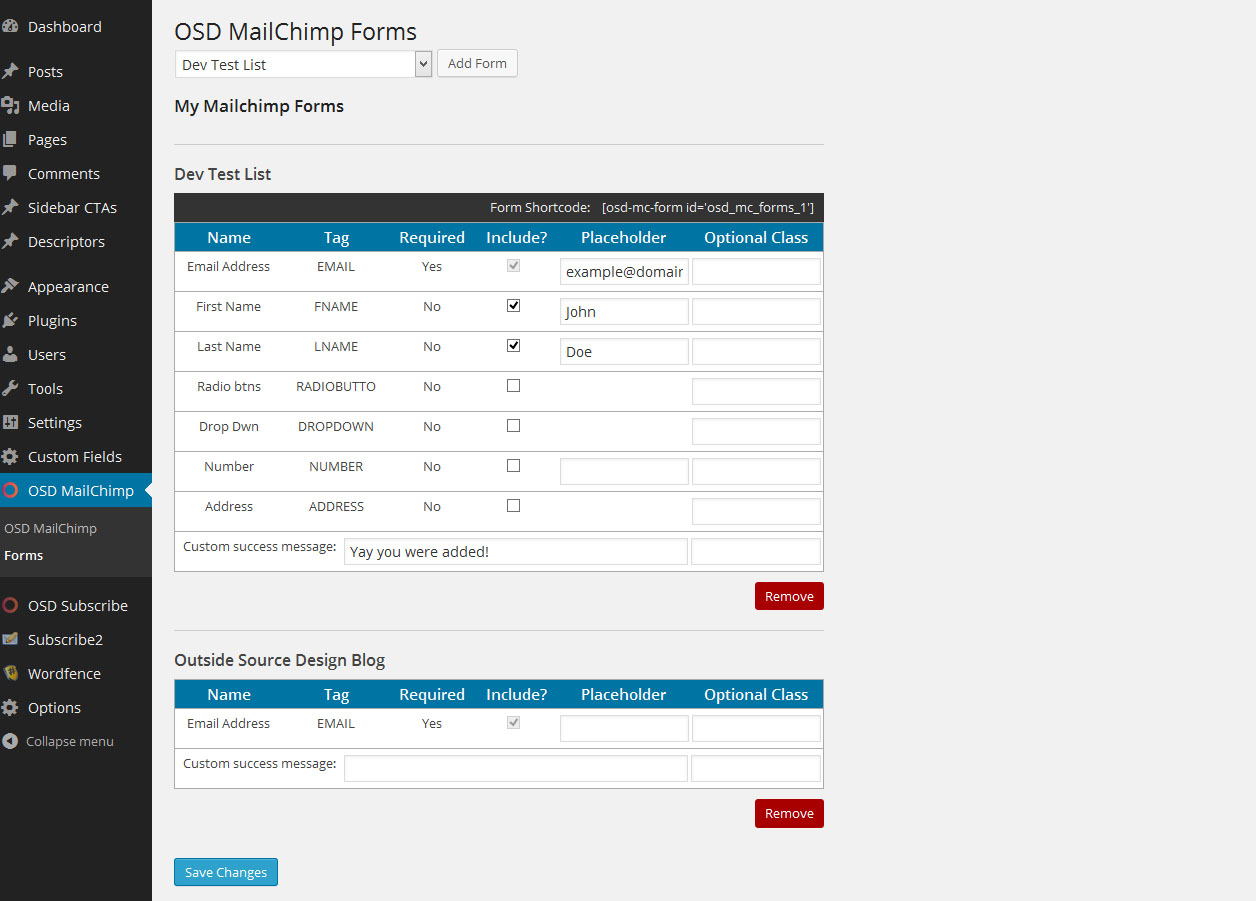1256x901 pixels.
Task: Click Custom success message field 'Yay you were added!'
Action: tap(516, 551)
